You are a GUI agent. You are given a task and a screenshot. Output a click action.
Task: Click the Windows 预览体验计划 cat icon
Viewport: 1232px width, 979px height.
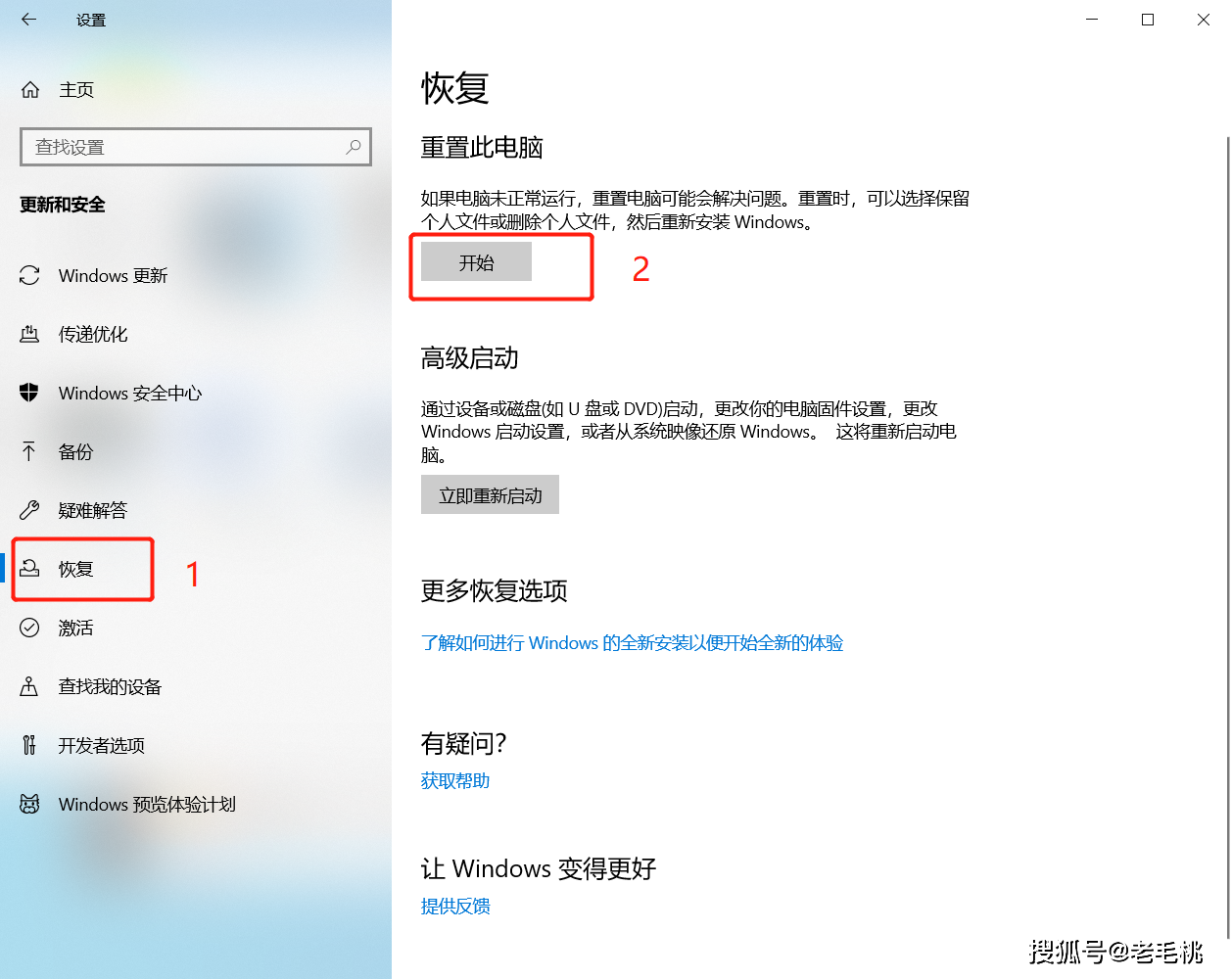tap(29, 804)
